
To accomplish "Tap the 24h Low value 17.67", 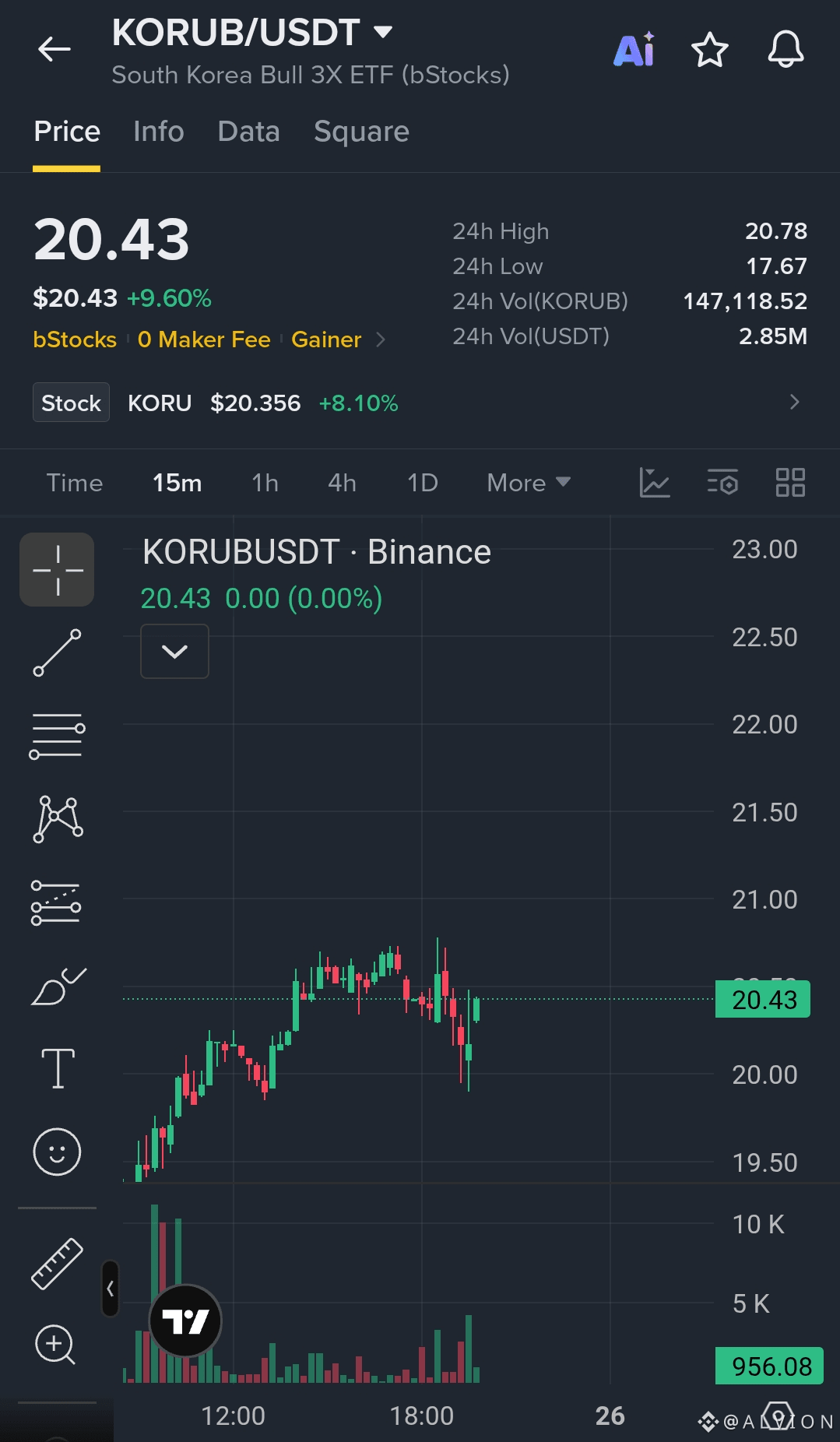I will (x=776, y=266).
